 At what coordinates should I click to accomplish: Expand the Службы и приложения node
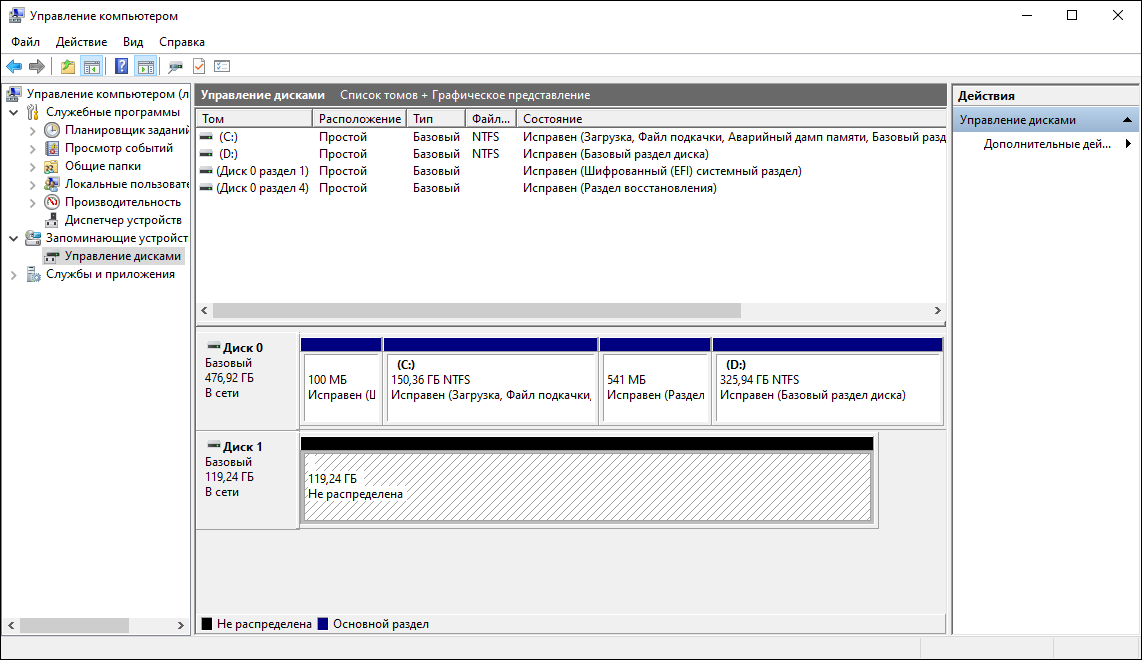pos(14,275)
